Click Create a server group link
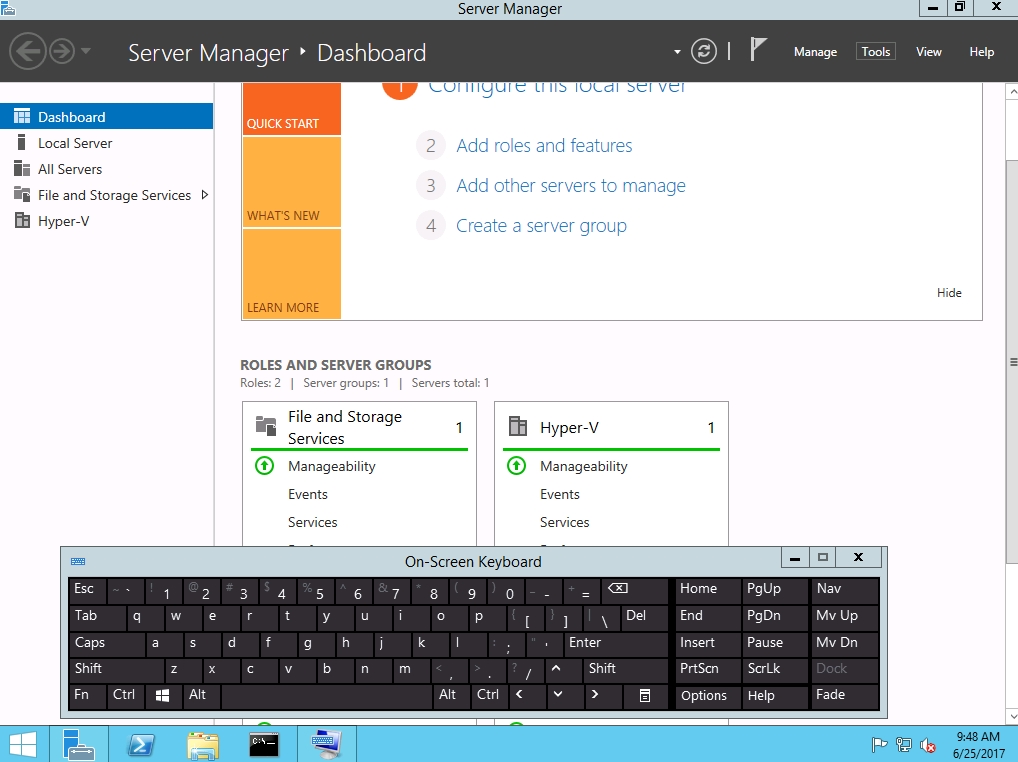 point(541,226)
